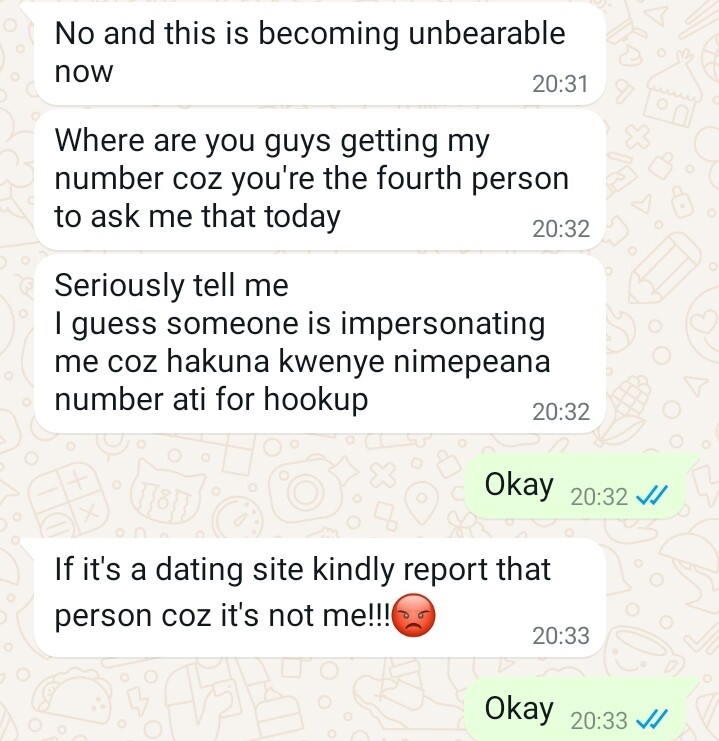Tap the text 'hakuna kwenye nimepeana'
This screenshot has width=719, height=741.
pyautogui.click(x=358, y=362)
